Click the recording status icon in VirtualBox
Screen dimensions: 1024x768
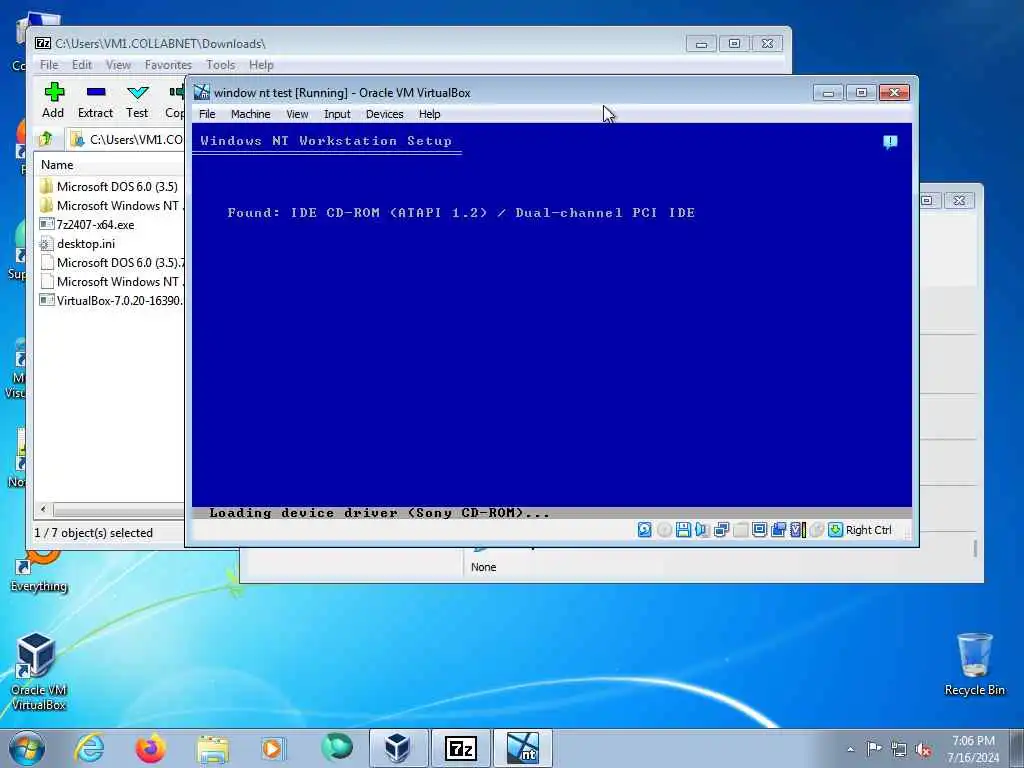pos(778,530)
